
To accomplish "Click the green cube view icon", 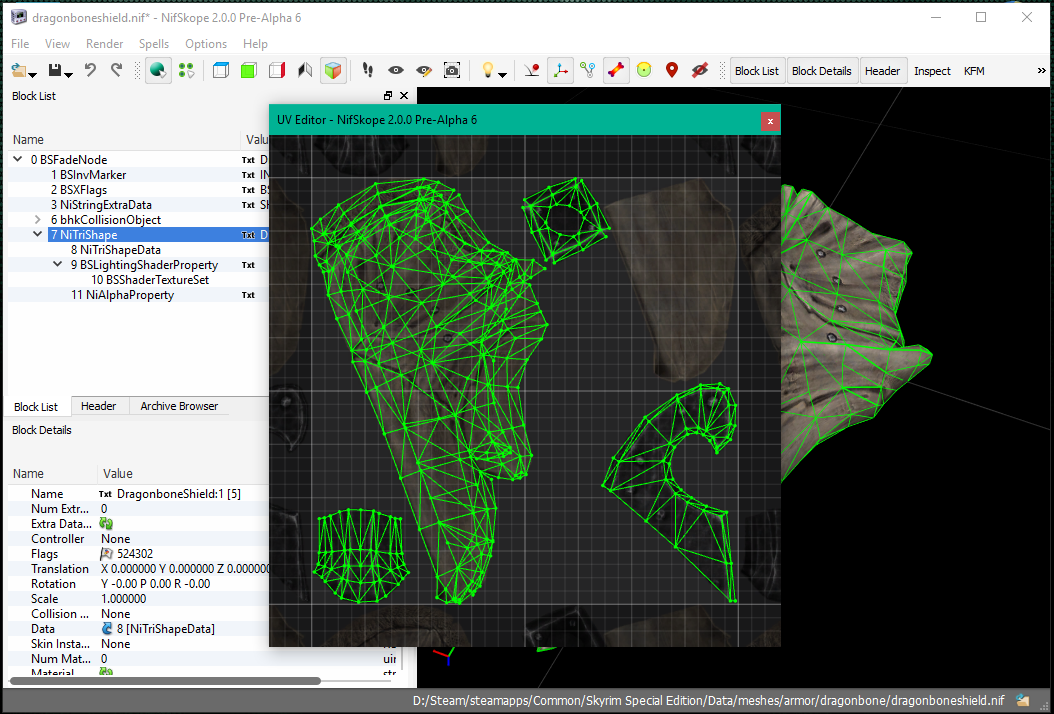I will click(x=249, y=71).
